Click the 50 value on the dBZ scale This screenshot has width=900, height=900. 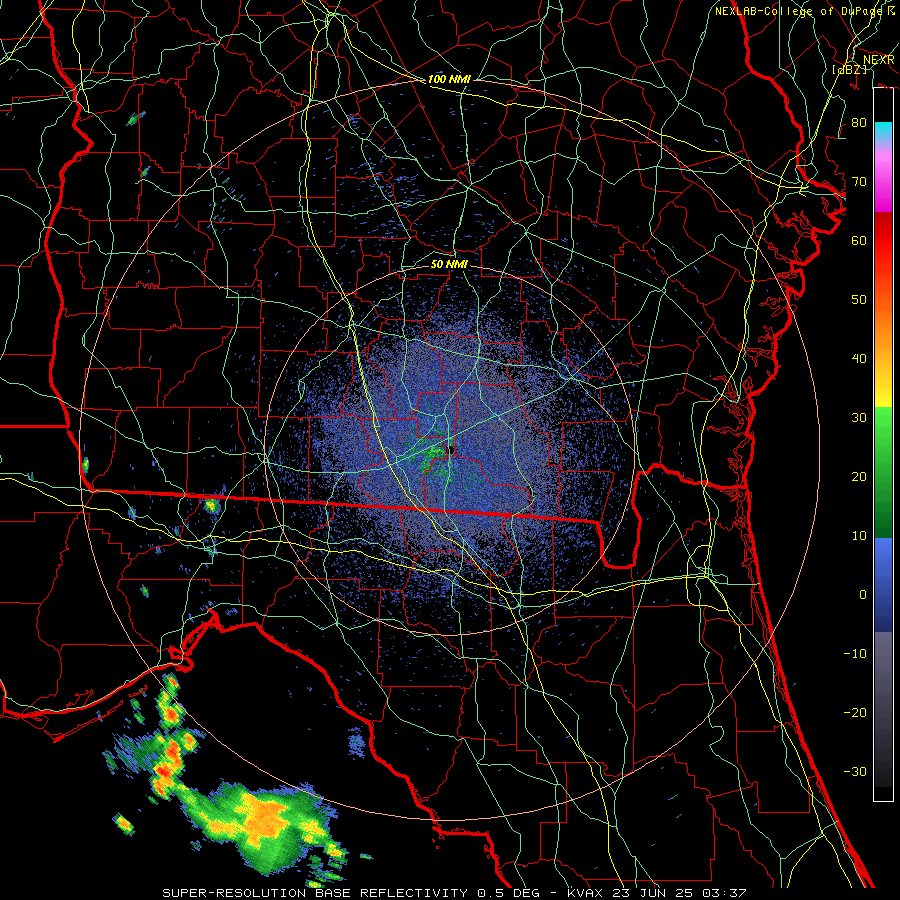click(x=859, y=300)
